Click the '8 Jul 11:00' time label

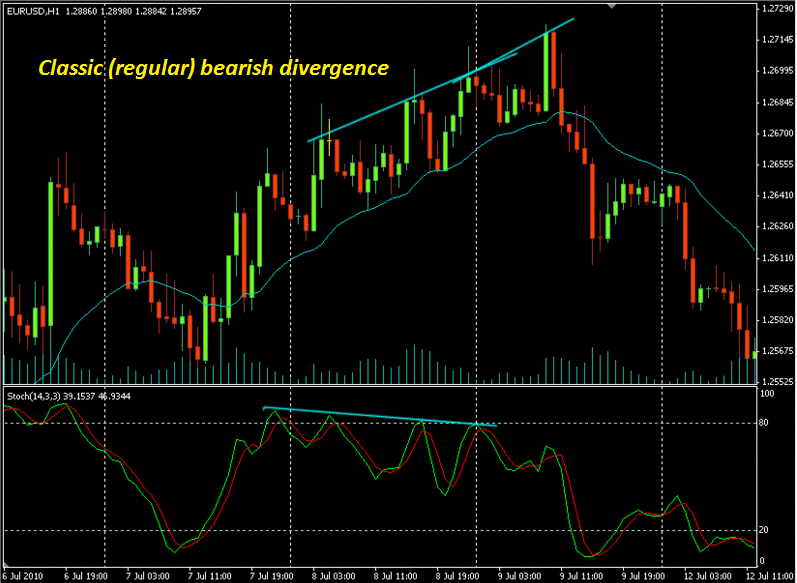[x=396, y=577]
